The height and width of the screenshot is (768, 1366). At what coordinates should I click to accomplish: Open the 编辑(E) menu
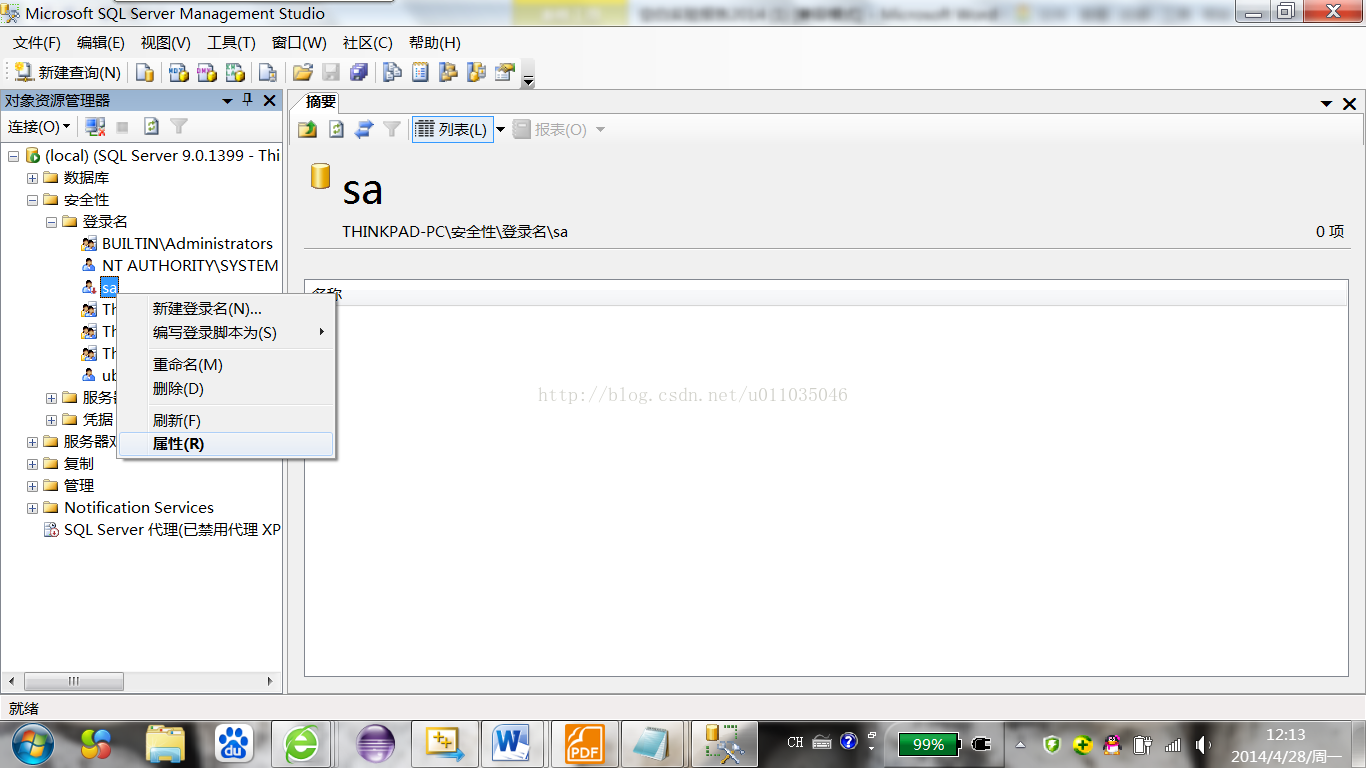(x=101, y=43)
